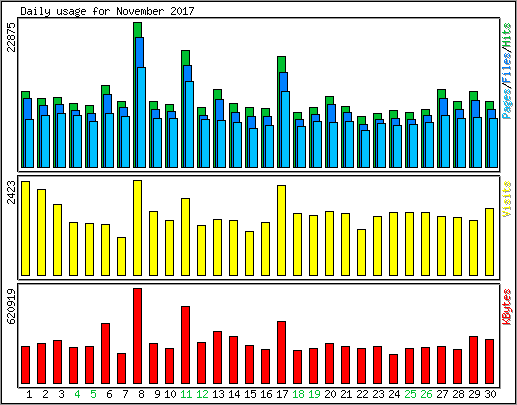Click day label 22 on the x-axis
Screen dimensions: 517x405
(362, 394)
